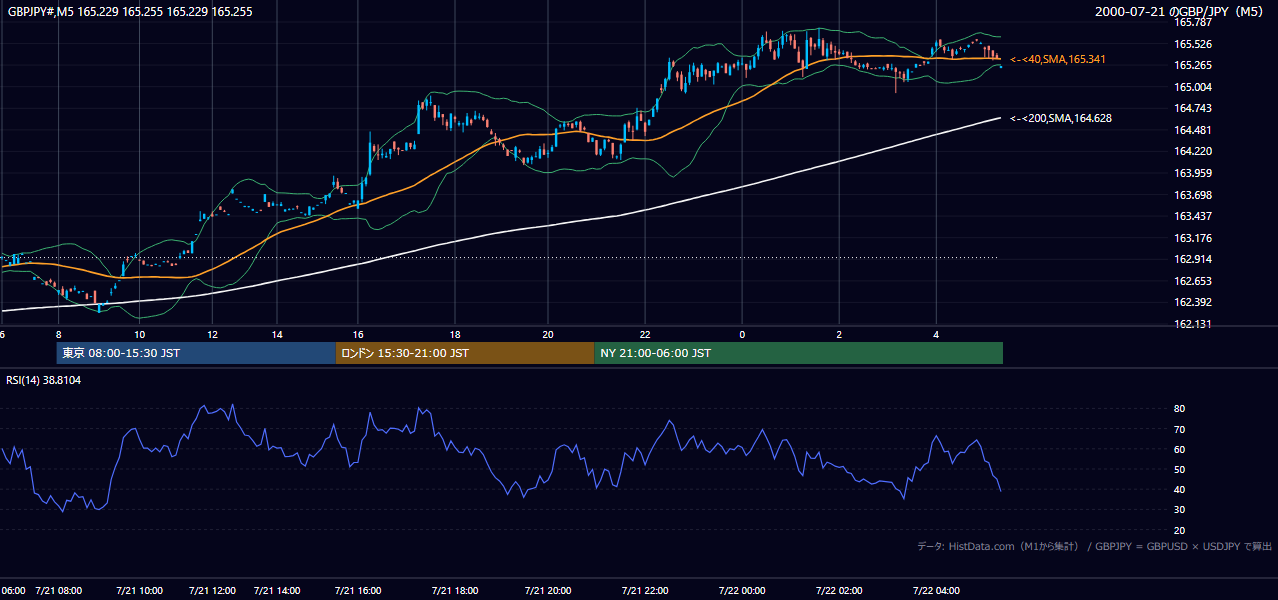
Task: Click price axis value 162.131
Action: click(1193, 324)
